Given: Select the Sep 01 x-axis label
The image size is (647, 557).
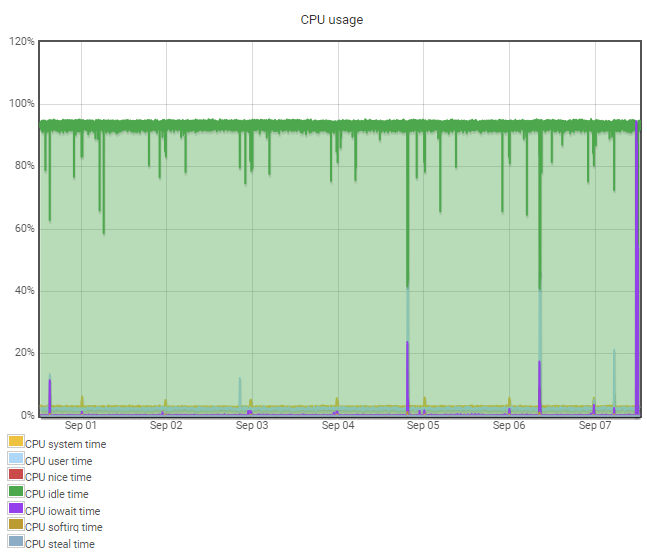Looking at the screenshot, I should click(80, 425).
